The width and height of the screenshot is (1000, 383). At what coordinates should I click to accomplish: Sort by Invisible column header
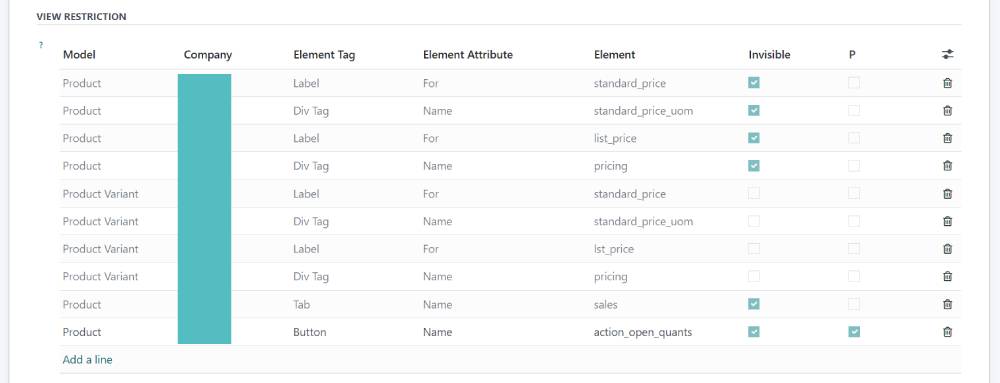point(769,55)
